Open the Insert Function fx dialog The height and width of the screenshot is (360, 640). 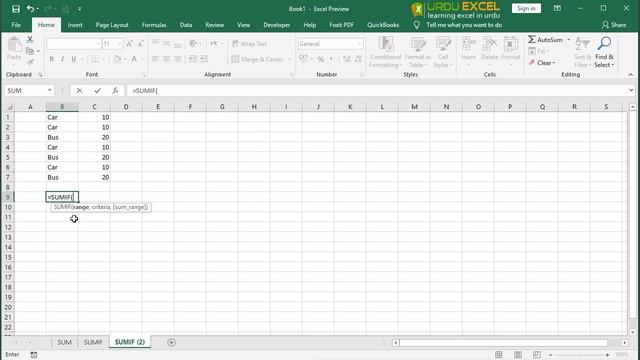click(x=116, y=91)
